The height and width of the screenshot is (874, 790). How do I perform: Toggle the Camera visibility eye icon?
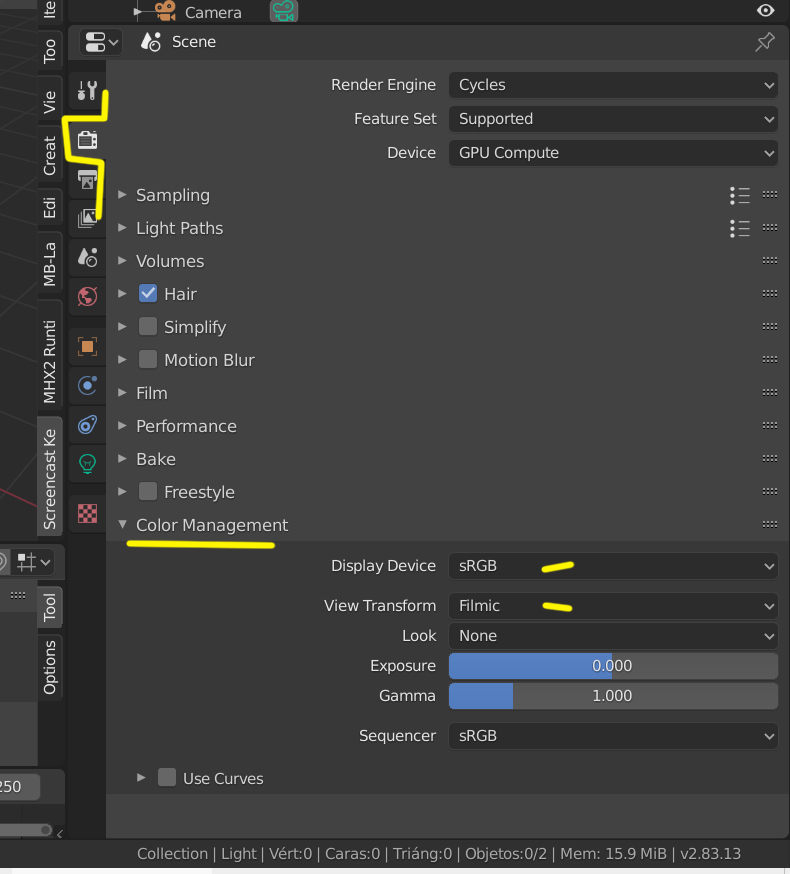765,11
